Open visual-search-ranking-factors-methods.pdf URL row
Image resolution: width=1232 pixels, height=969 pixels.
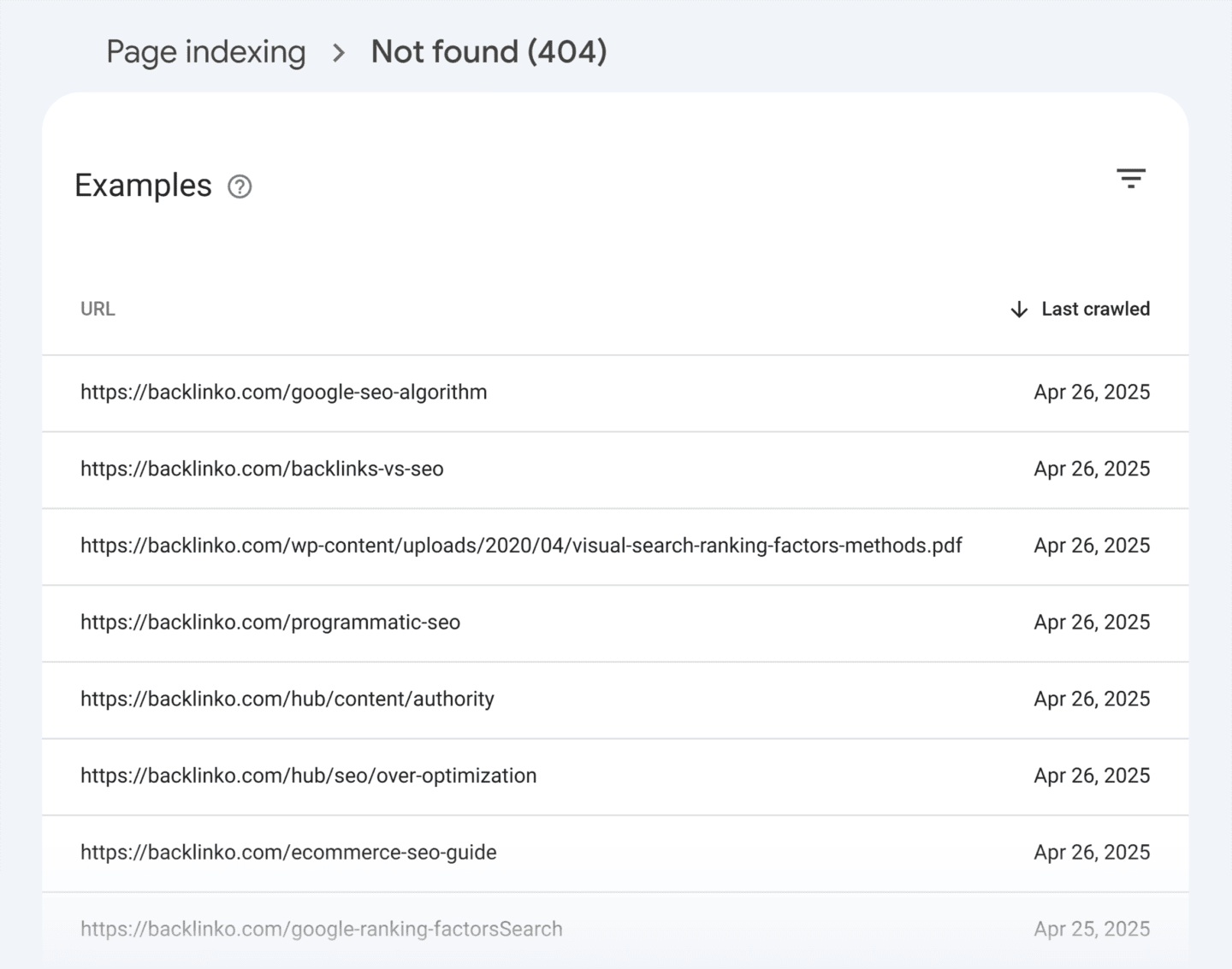click(x=521, y=546)
